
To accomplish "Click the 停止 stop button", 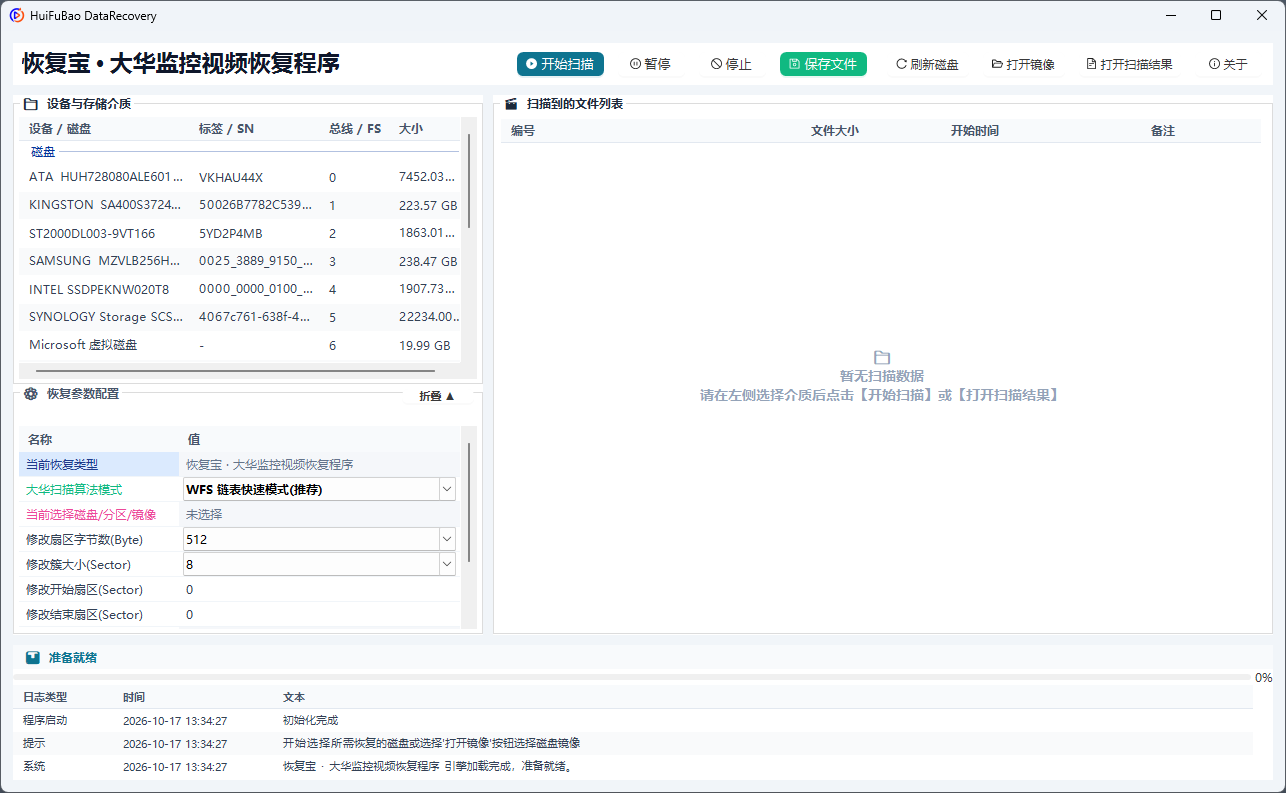I will 731,64.
